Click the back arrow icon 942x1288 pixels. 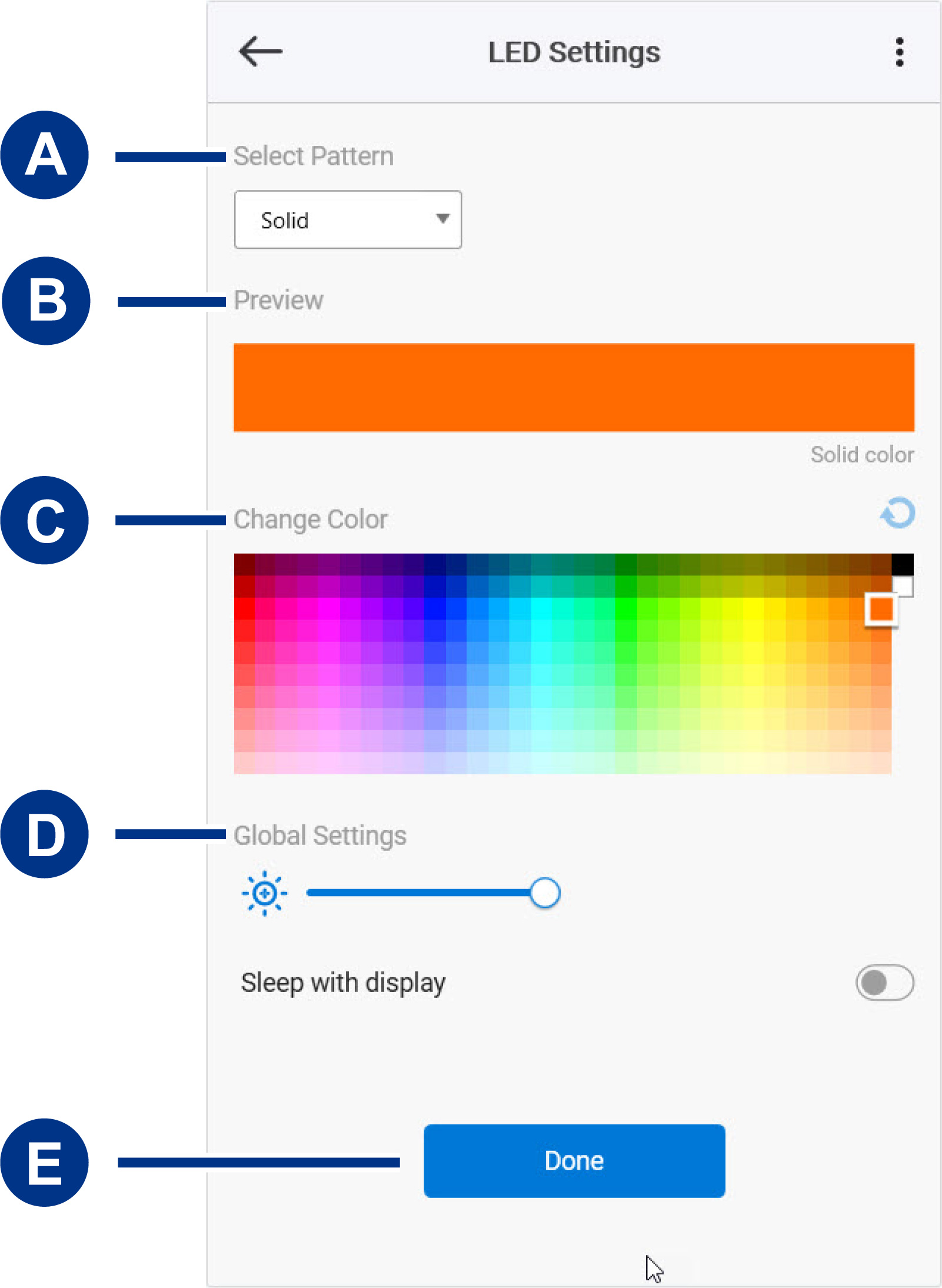point(261,52)
